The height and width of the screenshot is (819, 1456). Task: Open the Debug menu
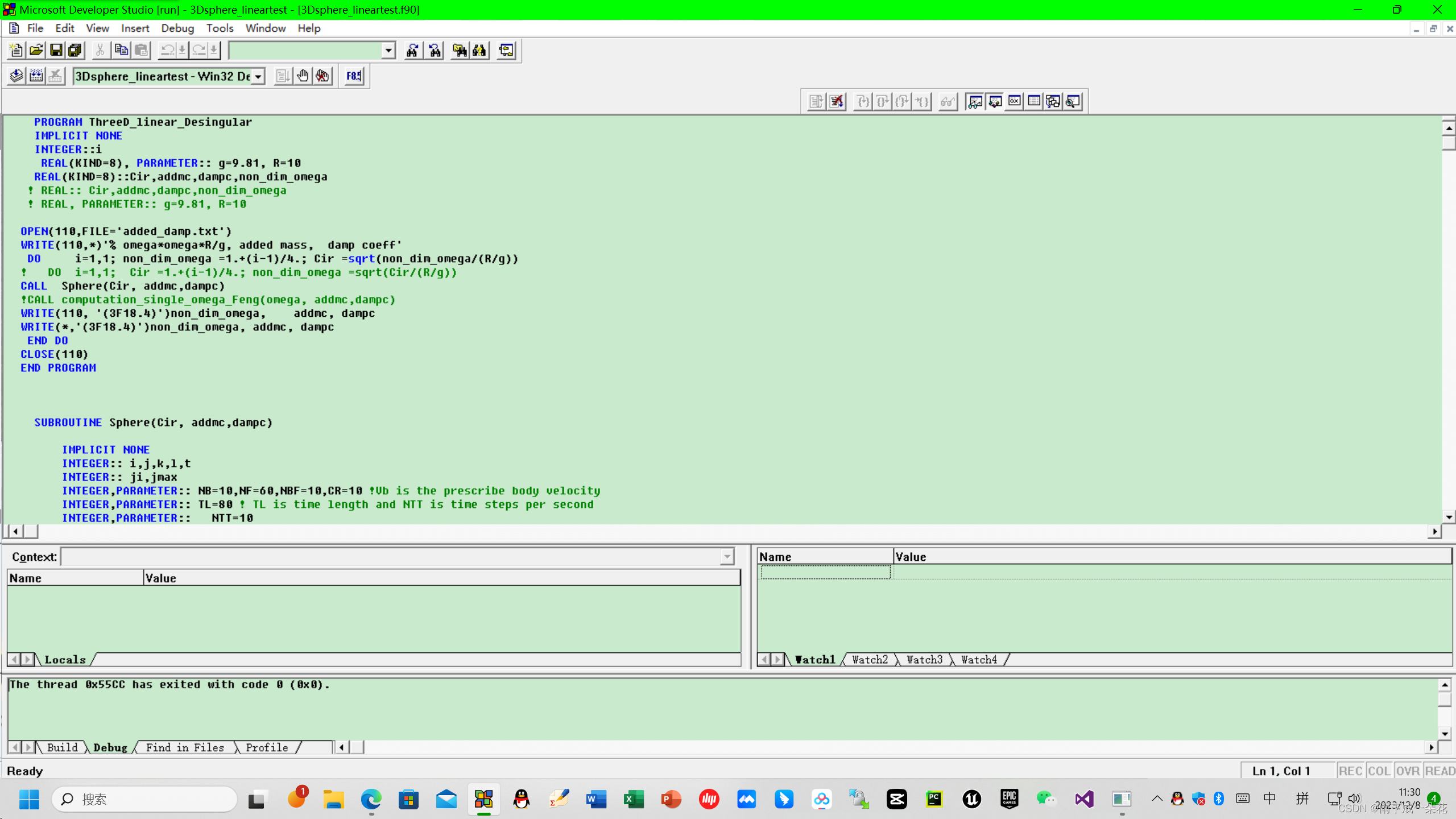coord(177,28)
